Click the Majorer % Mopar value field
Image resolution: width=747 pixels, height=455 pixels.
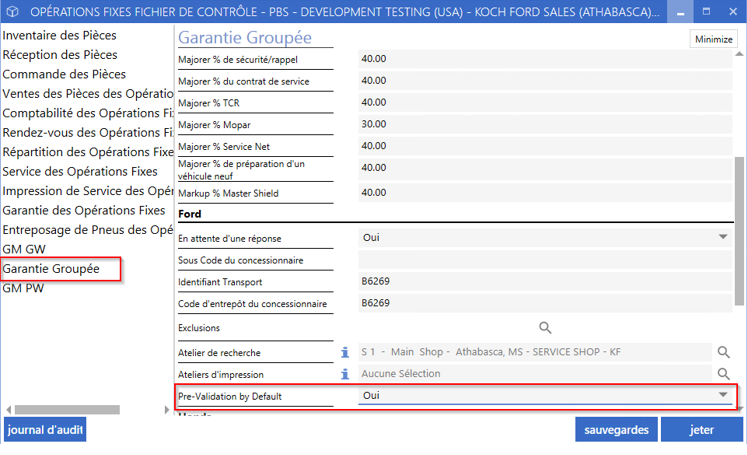(545, 124)
